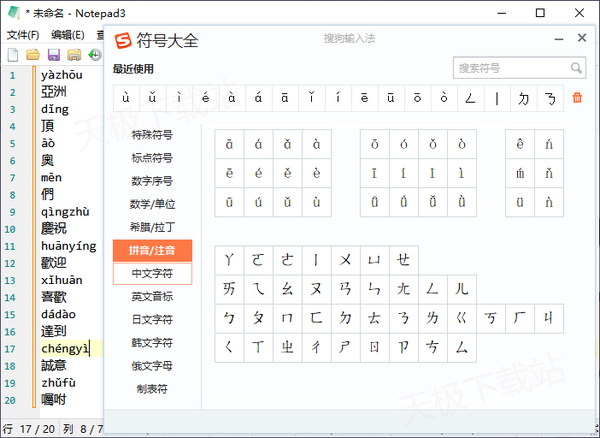Screen dimensions: 600x438
Task: Click the Sogou S logo icon
Action: click(123, 42)
